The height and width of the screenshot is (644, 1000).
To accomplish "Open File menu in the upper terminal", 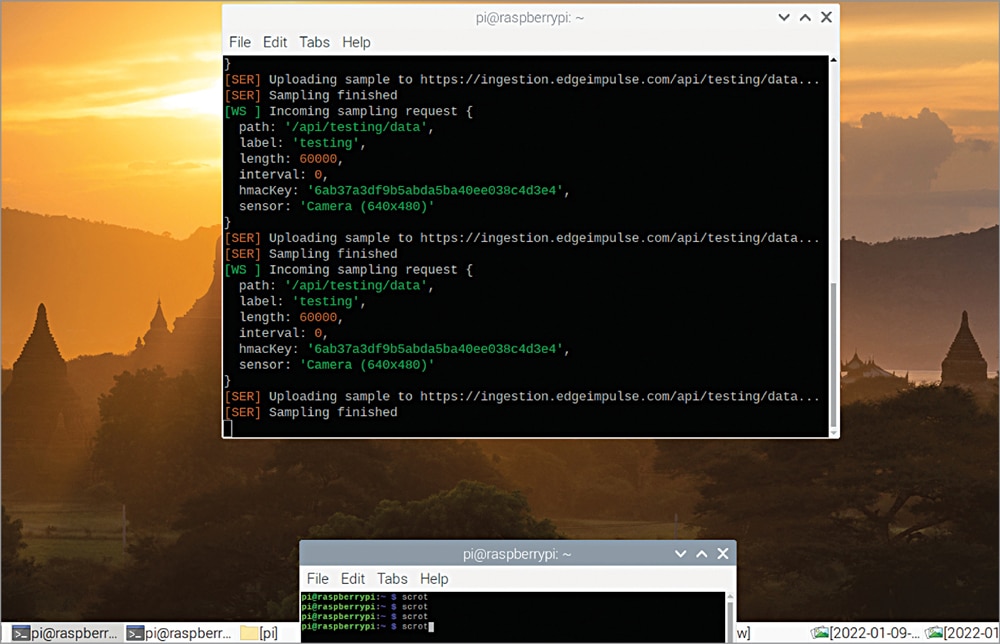I will pyautogui.click(x=240, y=42).
